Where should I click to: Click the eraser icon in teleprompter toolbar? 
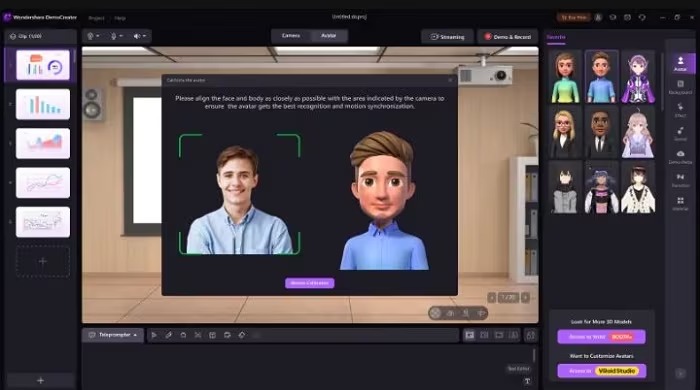(242, 335)
